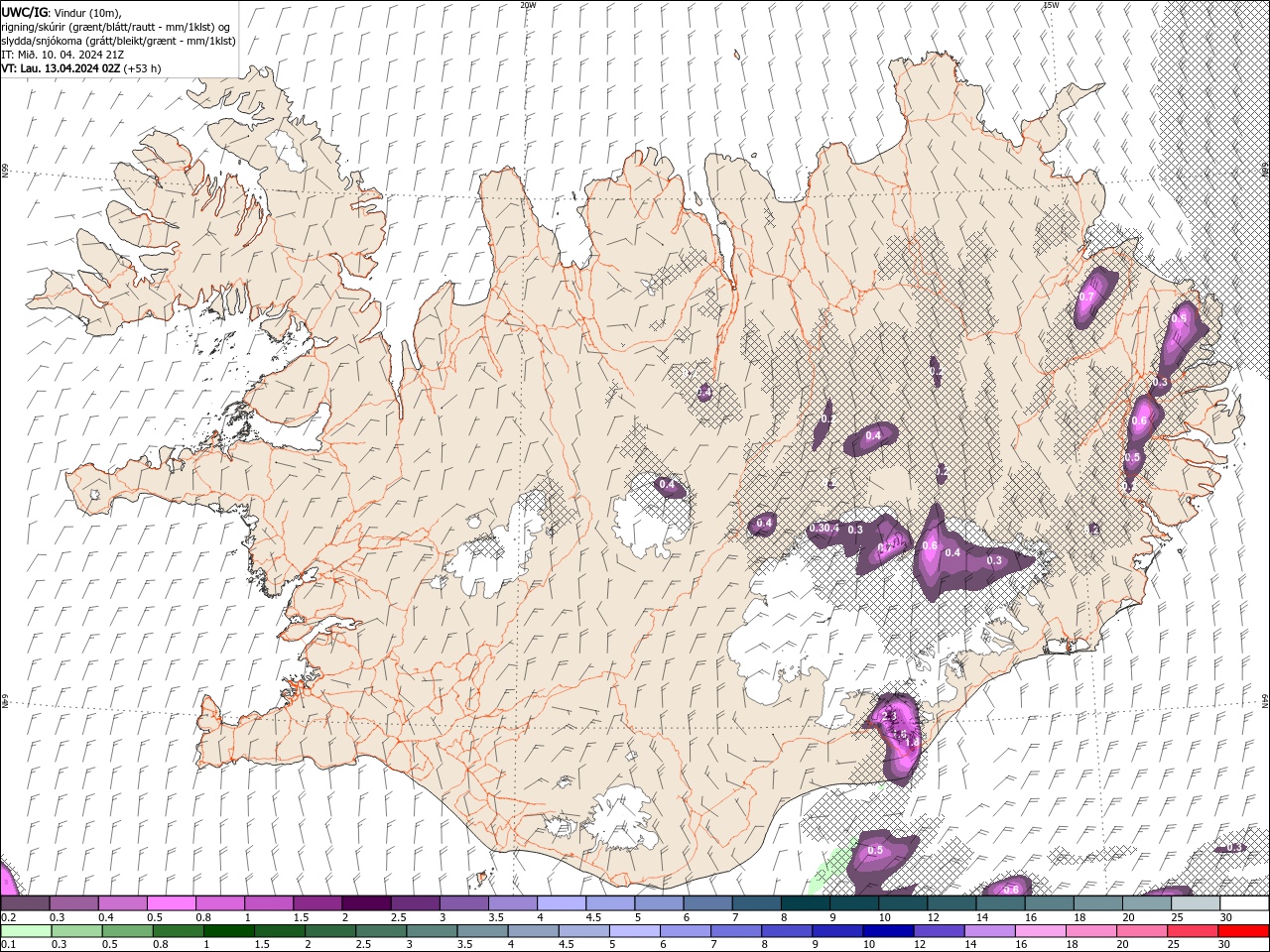
Task: Pick the pale green first swatch of the rain legend
Action: tap(25, 931)
